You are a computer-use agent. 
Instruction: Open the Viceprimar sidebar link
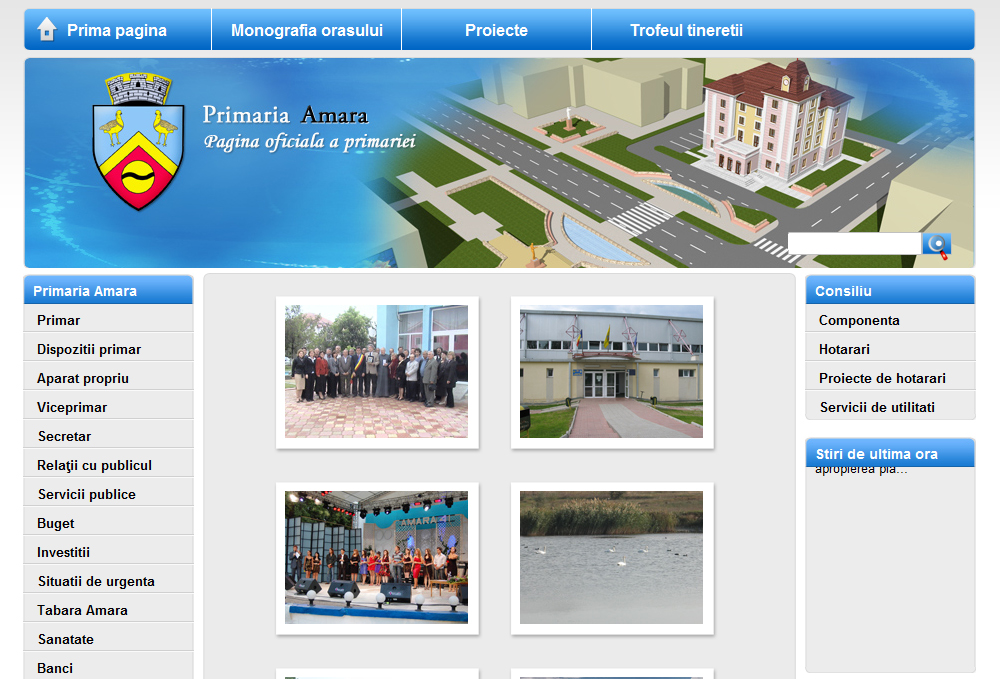(x=72, y=407)
